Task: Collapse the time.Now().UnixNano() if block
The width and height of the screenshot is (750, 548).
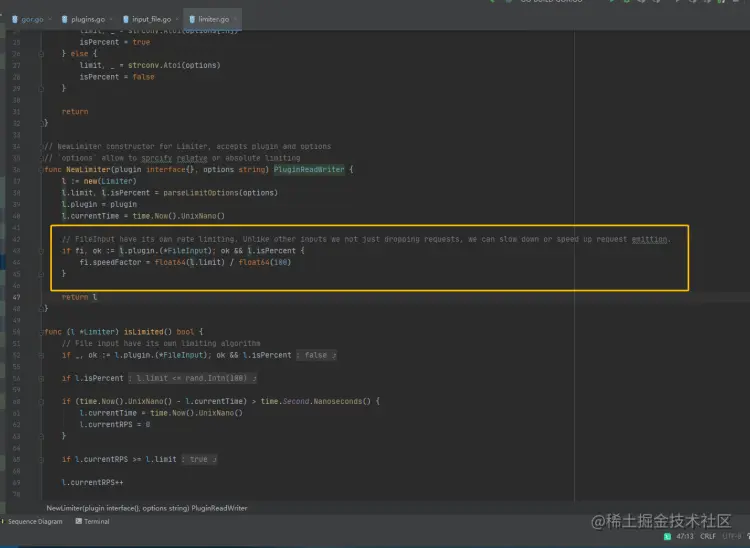Action: [41, 402]
